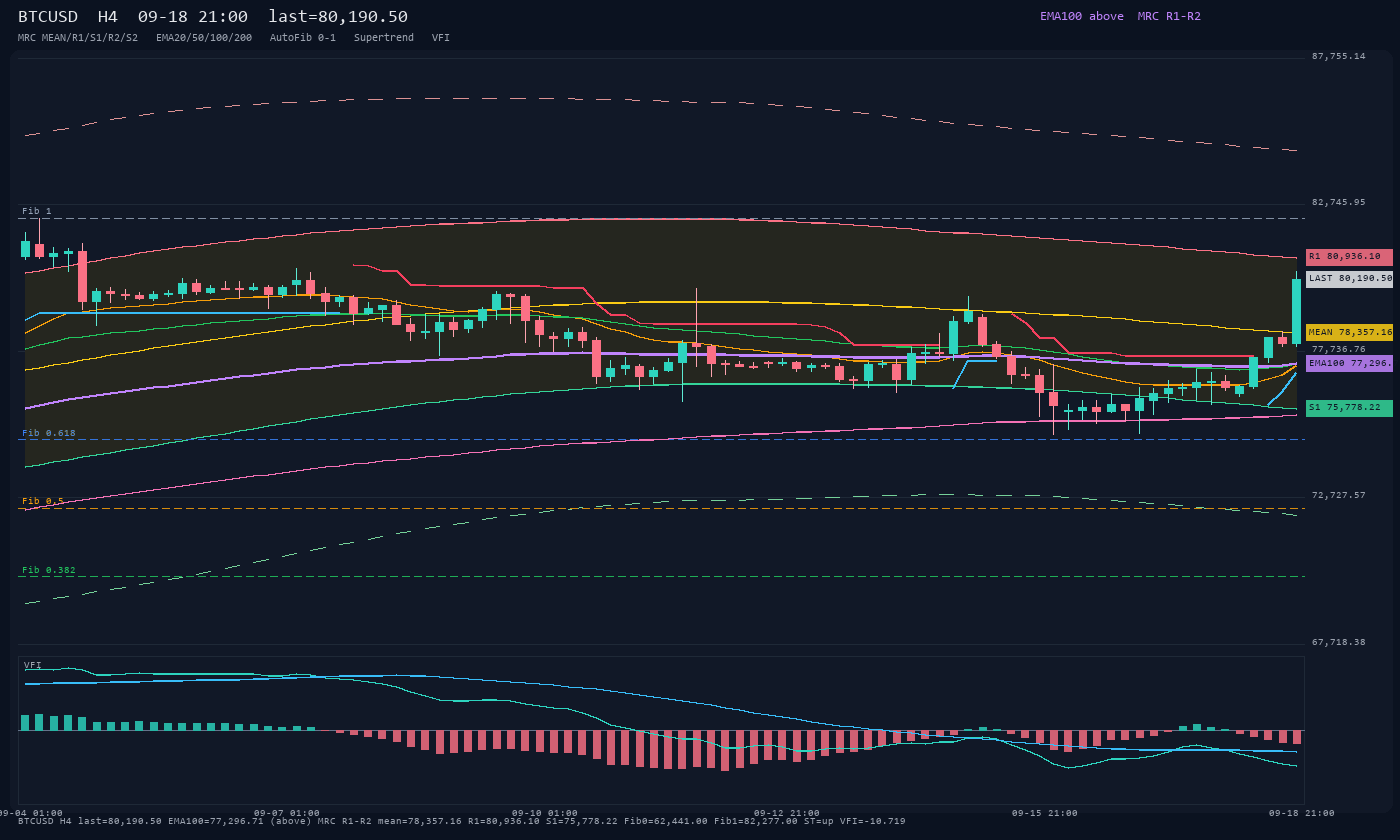The image size is (1400, 840).
Task: Click the orange 'Fib 0.5' level label
Action: point(43,501)
